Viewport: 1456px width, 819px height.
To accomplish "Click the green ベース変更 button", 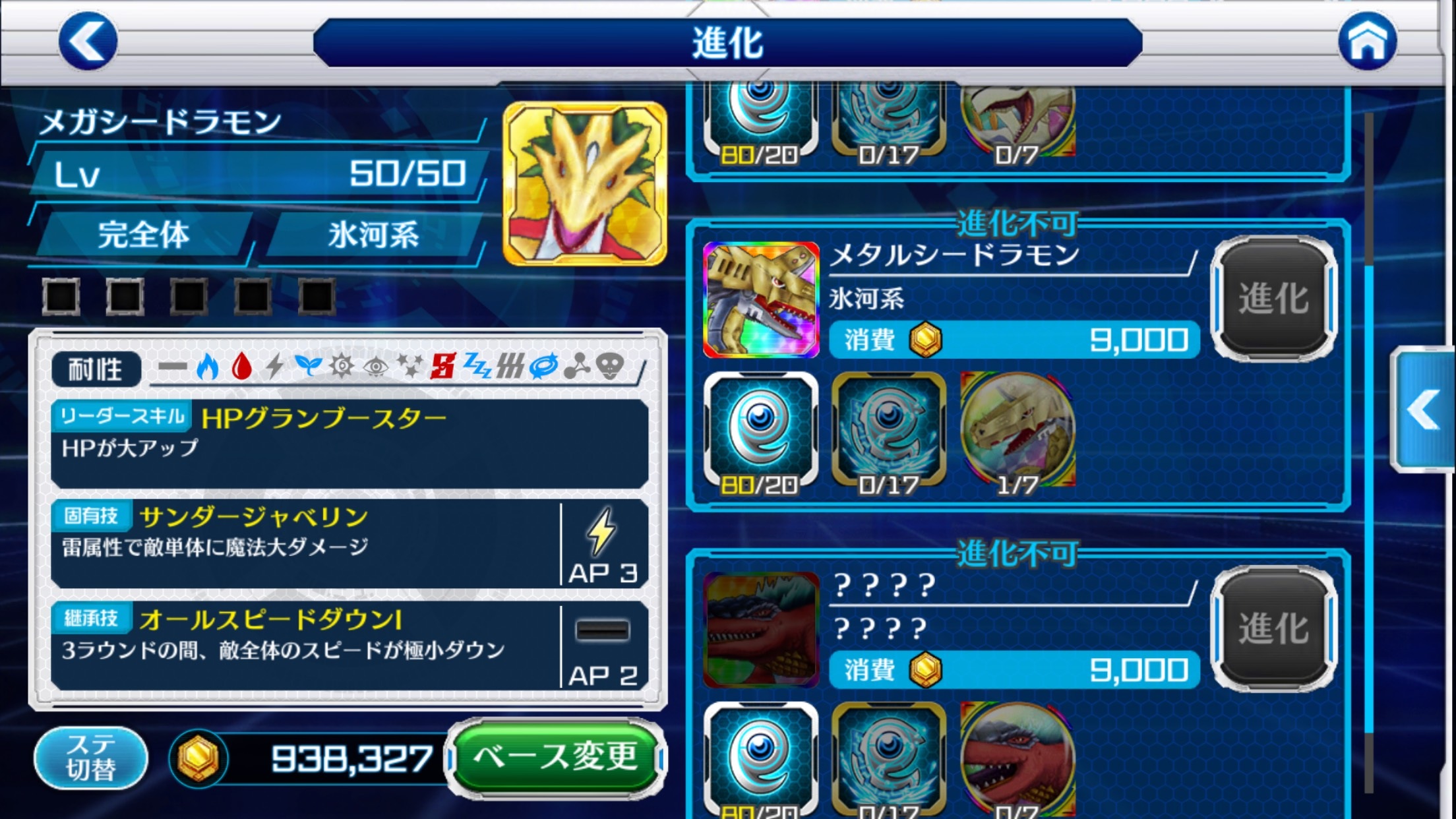I will point(555,758).
